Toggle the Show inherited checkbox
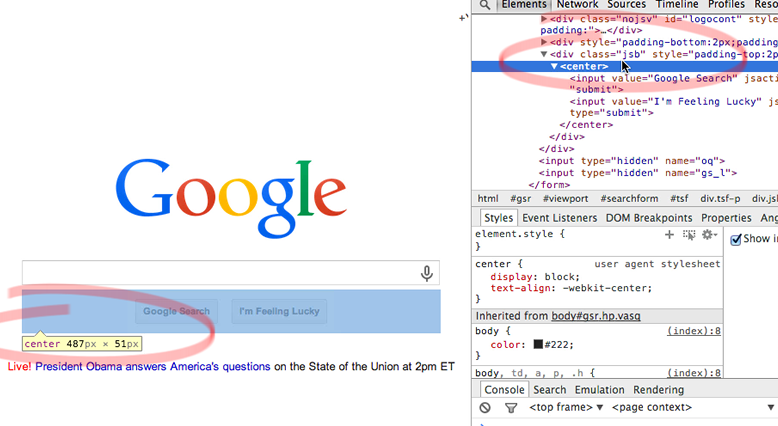The height and width of the screenshot is (426, 778). point(736,239)
